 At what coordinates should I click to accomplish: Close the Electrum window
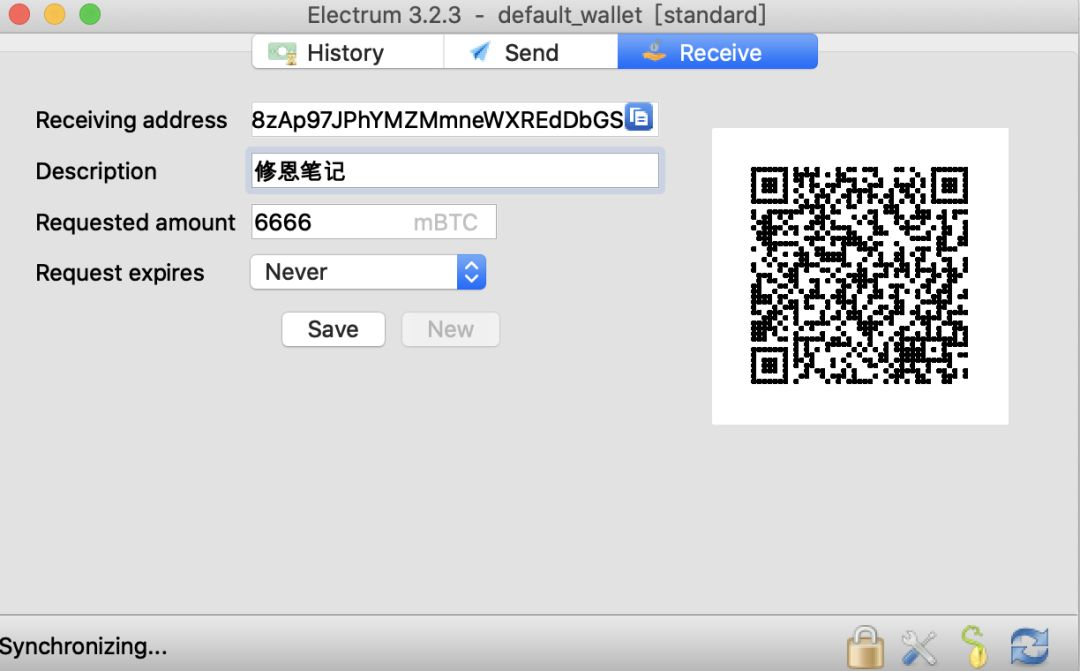pos(19,14)
